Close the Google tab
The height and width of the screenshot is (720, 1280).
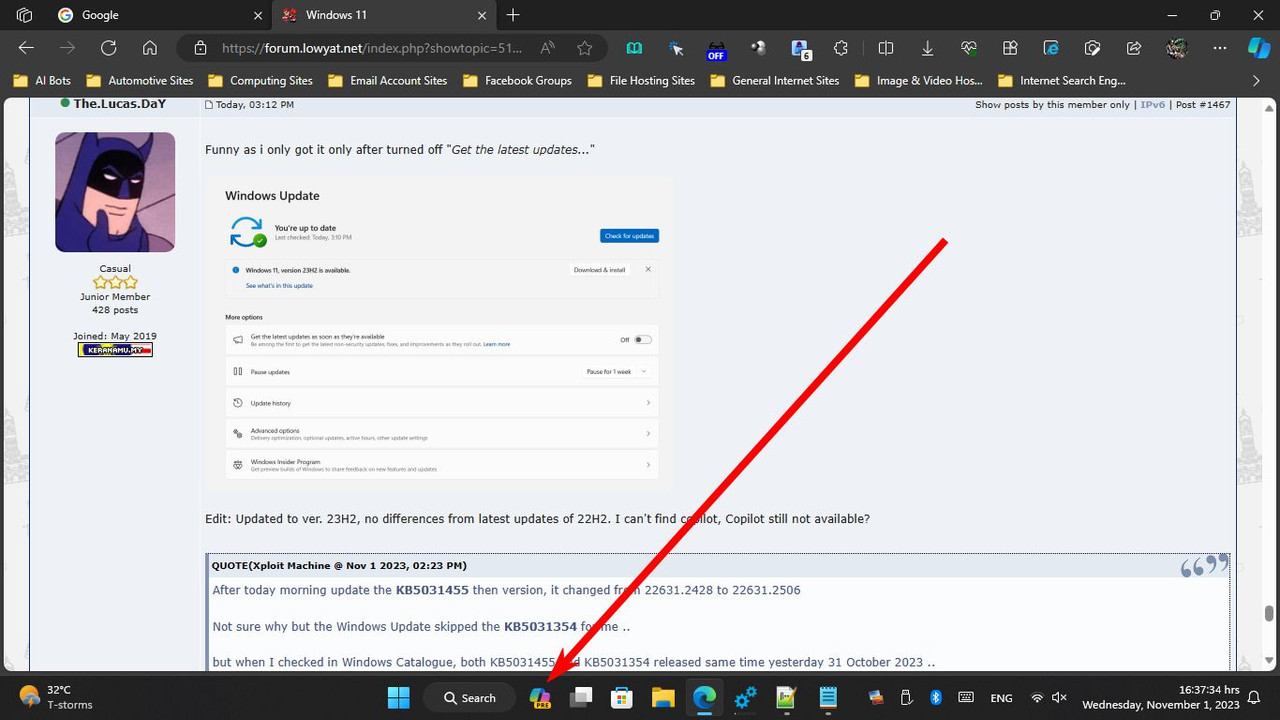pyautogui.click(x=258, y=15)
